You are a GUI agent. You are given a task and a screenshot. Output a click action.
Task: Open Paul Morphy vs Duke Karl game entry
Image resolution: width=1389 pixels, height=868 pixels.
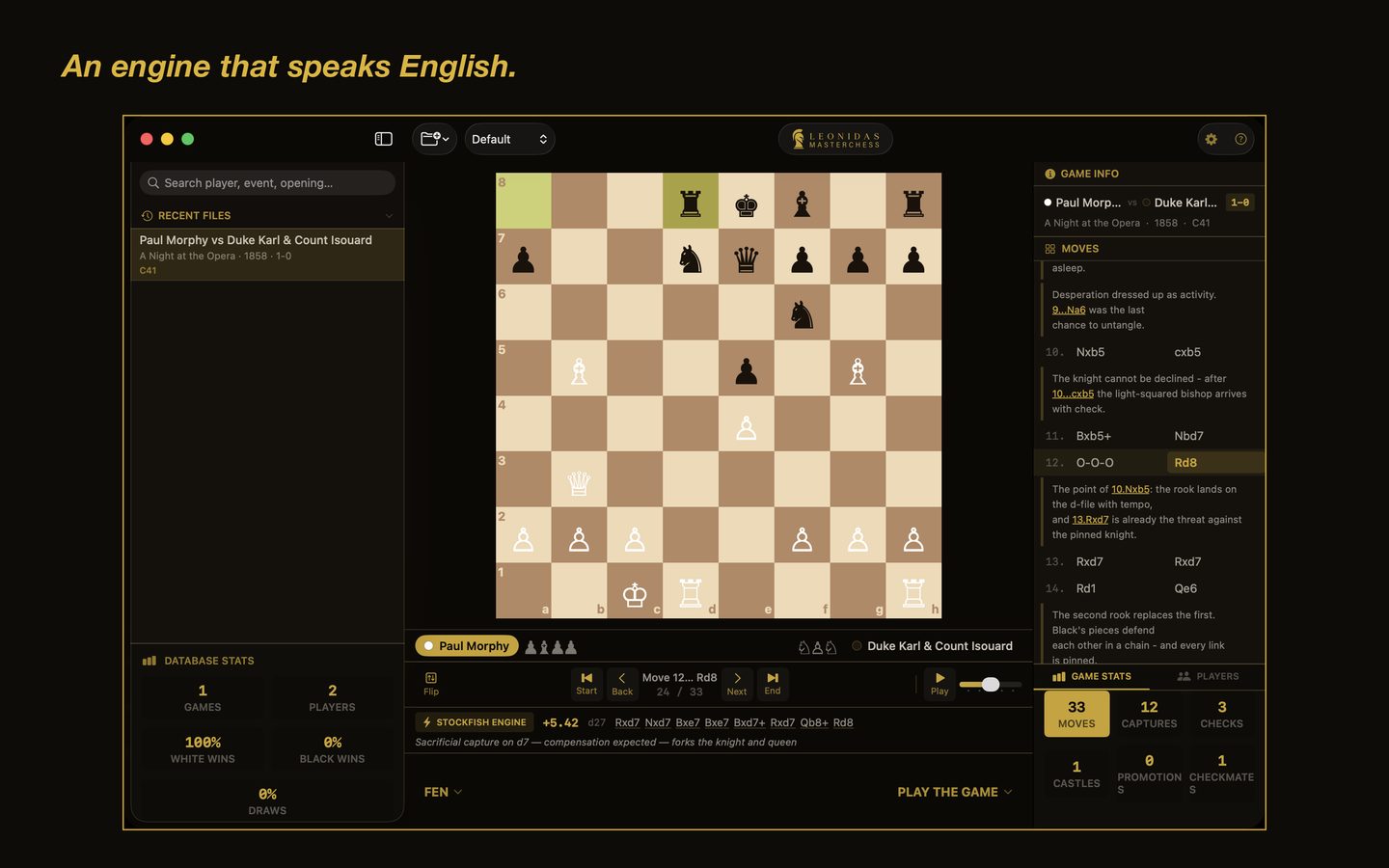tap(267, 255)
